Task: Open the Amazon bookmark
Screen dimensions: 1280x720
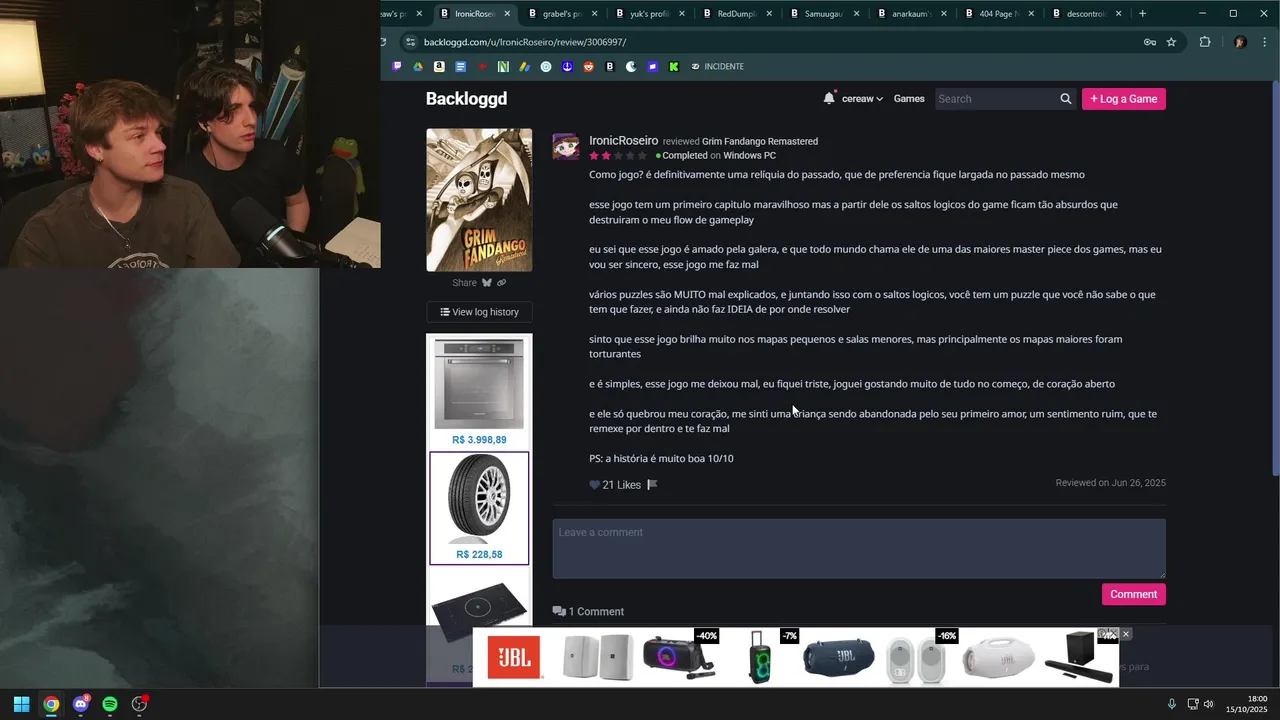Action: (x=439, y=67)
